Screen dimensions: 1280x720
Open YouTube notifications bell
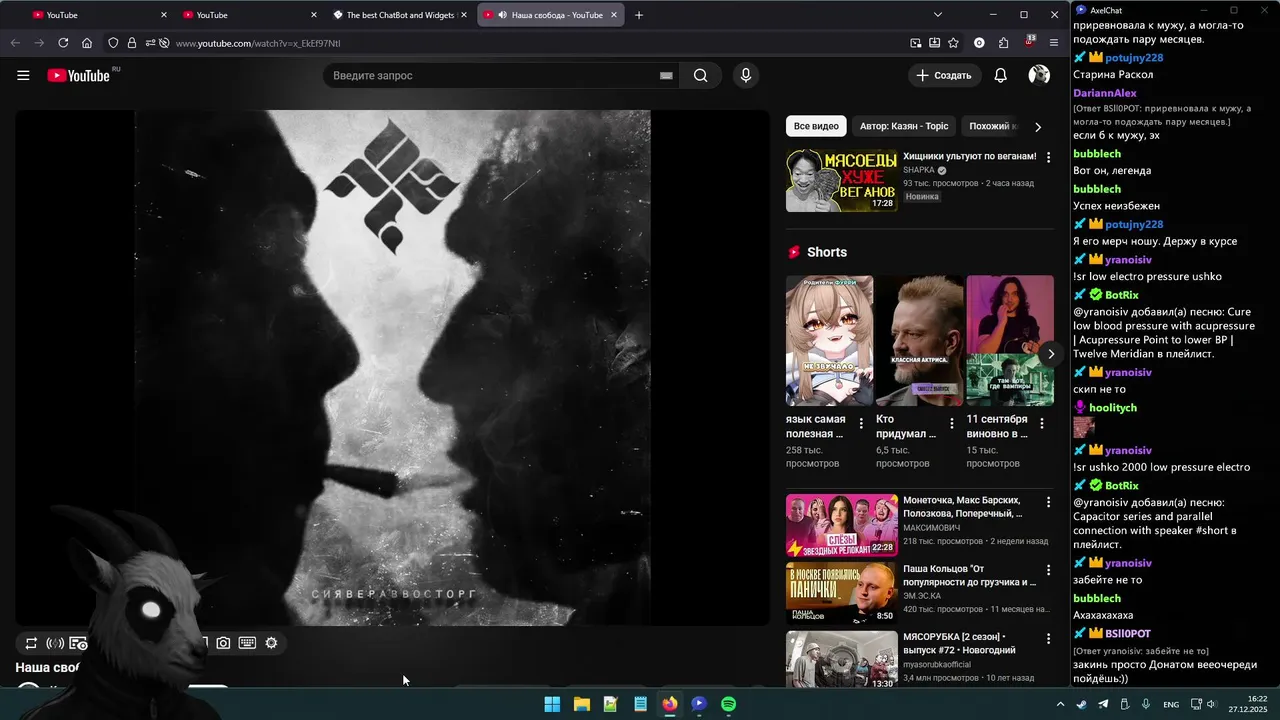[1000, 75]
